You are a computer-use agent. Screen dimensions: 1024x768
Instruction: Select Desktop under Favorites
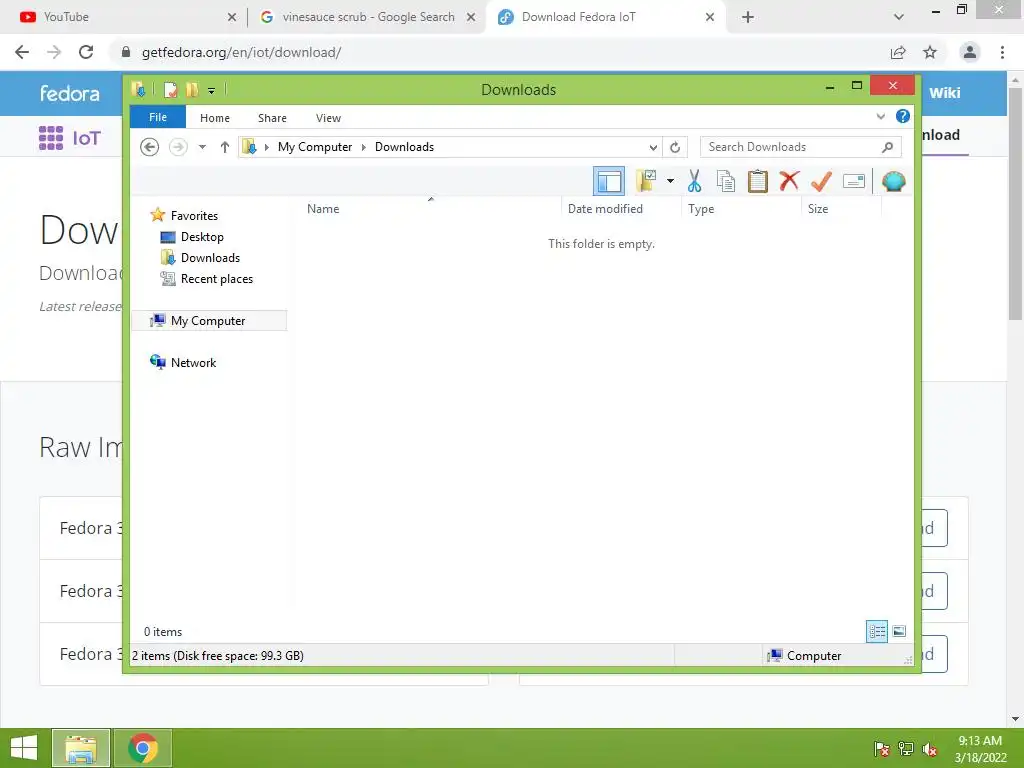[x=202, y=236]
